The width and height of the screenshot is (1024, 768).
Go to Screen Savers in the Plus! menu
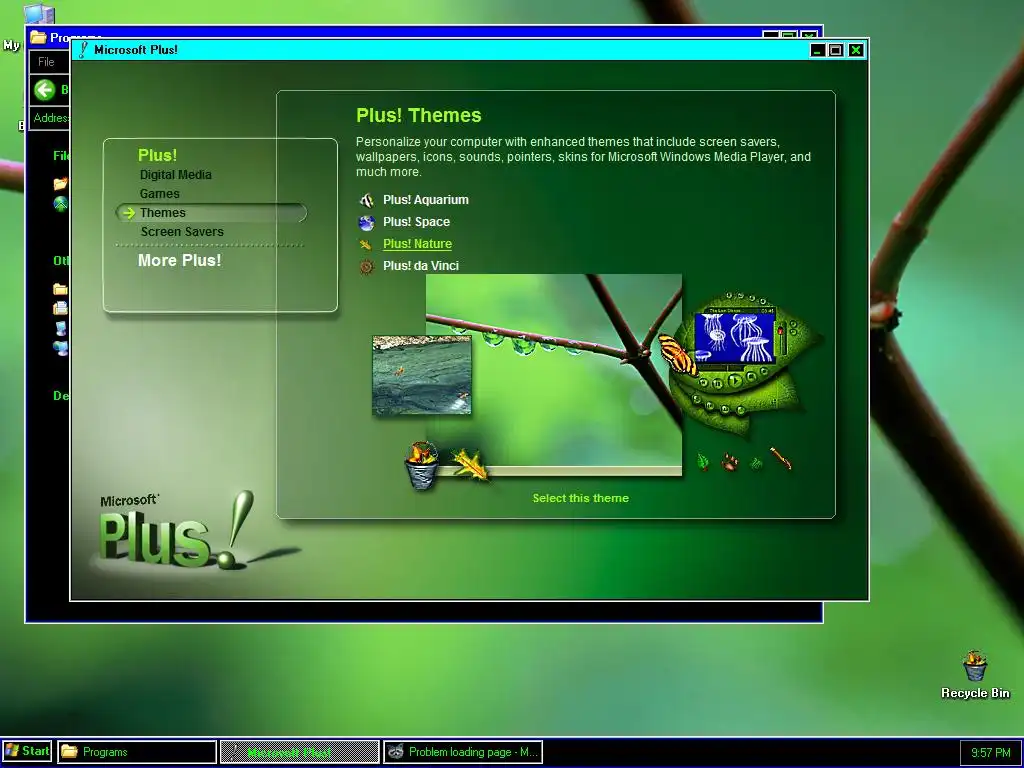point(182,232)
